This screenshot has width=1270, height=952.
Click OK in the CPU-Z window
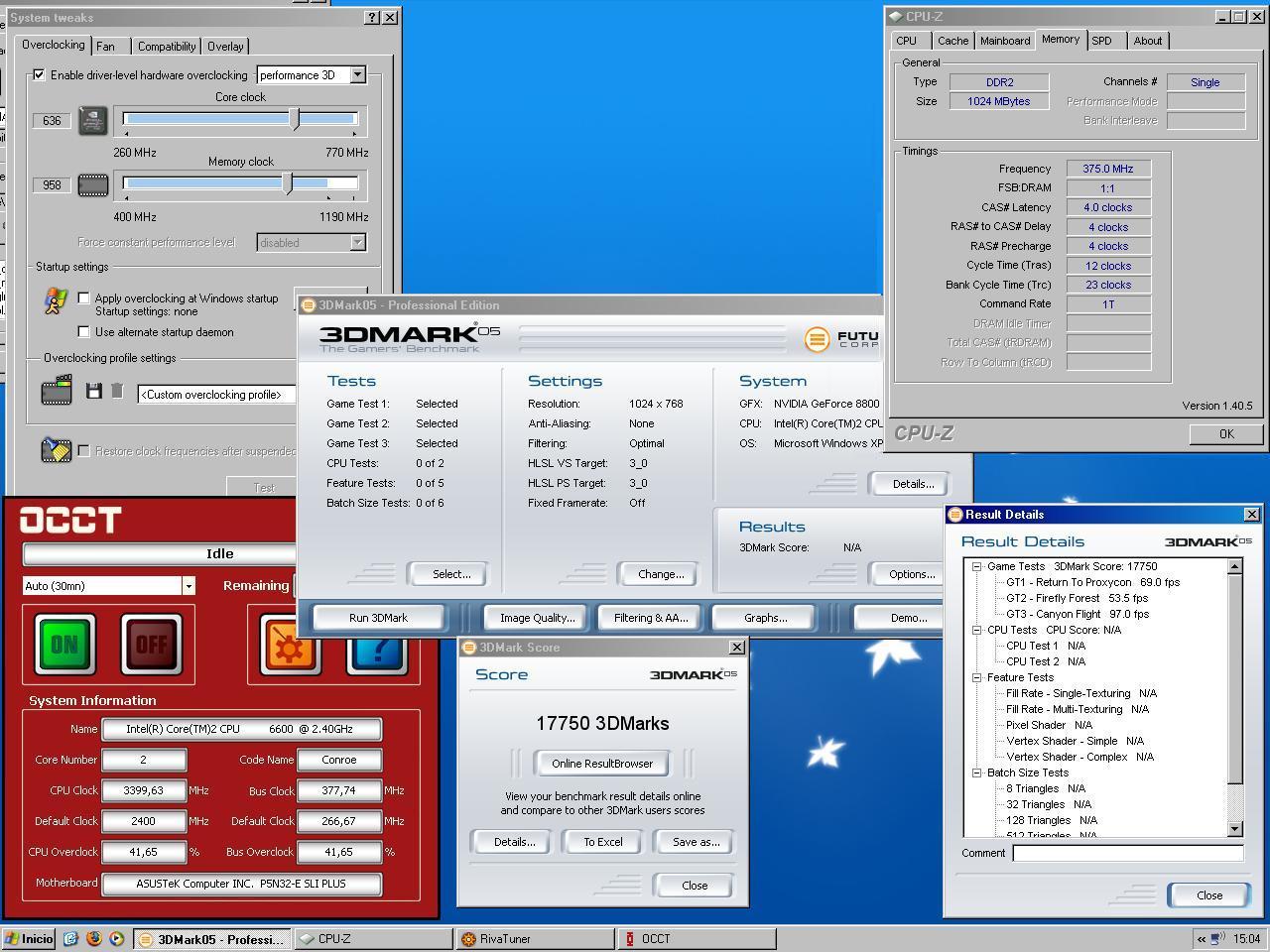click(x=1226, y=433)
